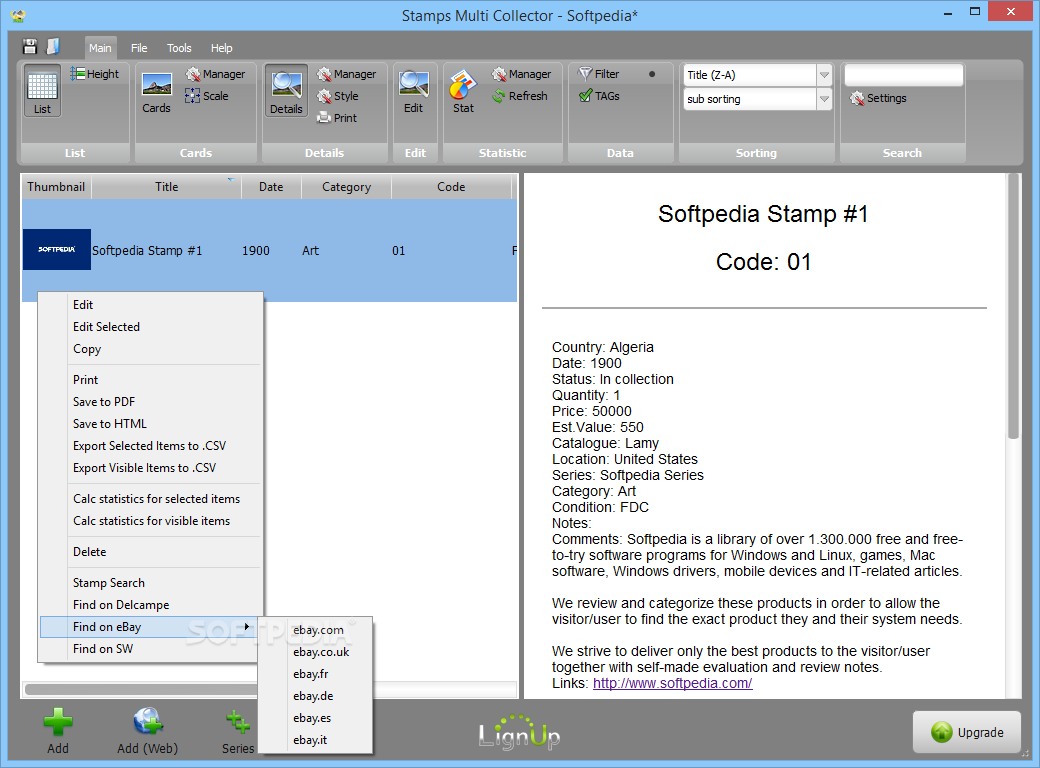This screenshot has height=768, width=1040.
Task: Switch to List view
Action: pos(42,91)
